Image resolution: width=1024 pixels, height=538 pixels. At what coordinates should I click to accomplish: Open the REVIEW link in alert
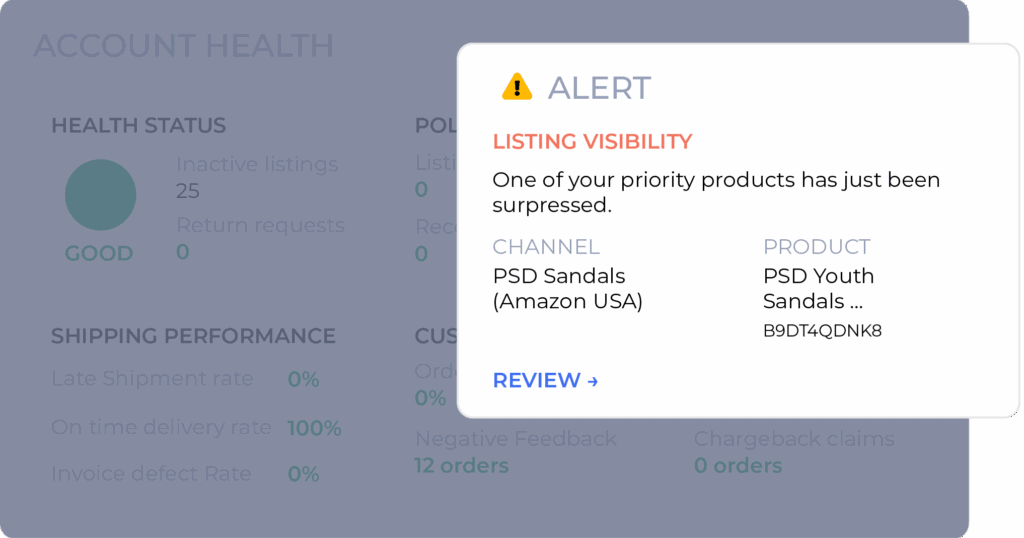[545, 380]
